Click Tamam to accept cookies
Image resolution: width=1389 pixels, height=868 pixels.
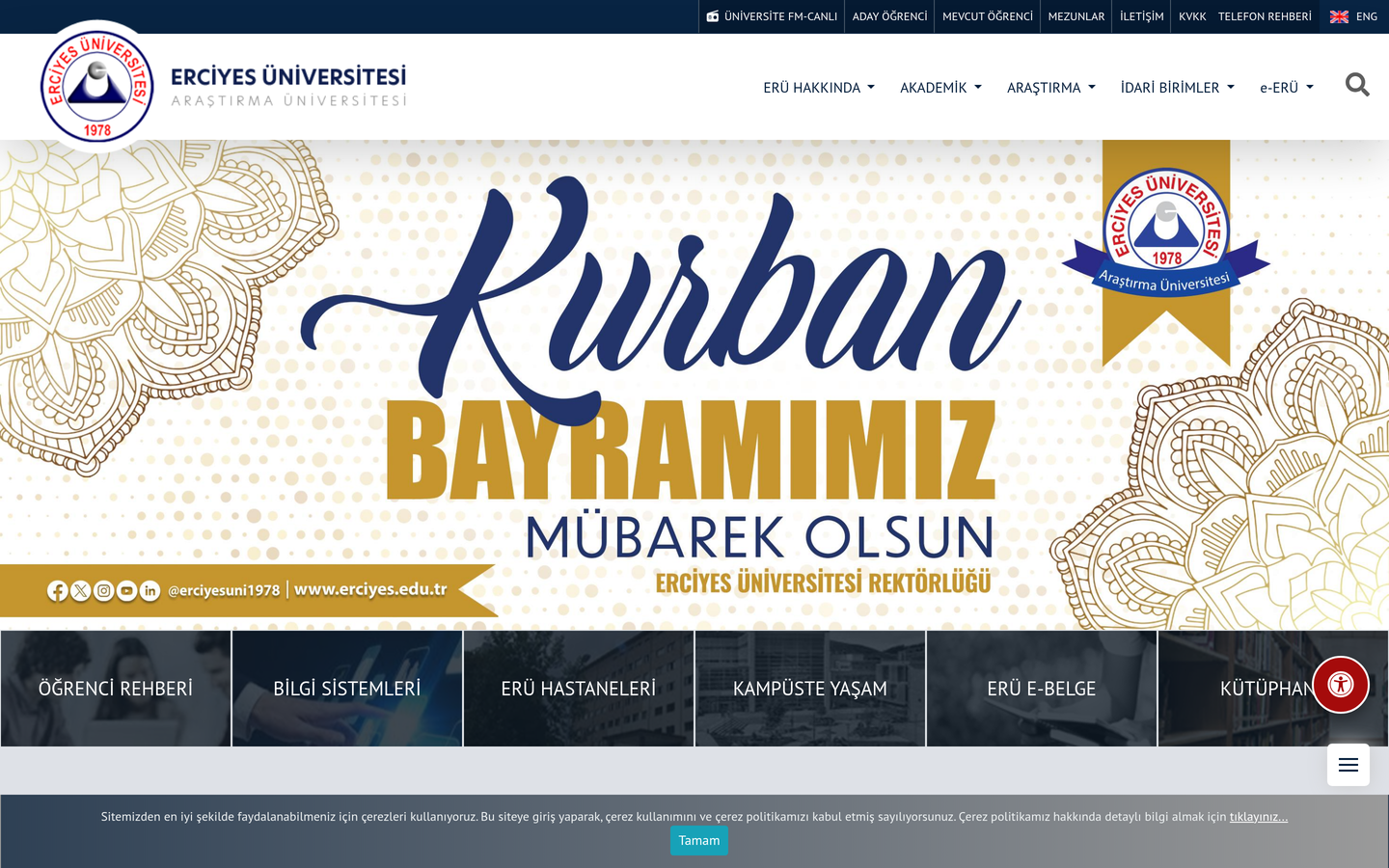pyautogui.click(x=699, y=840)
